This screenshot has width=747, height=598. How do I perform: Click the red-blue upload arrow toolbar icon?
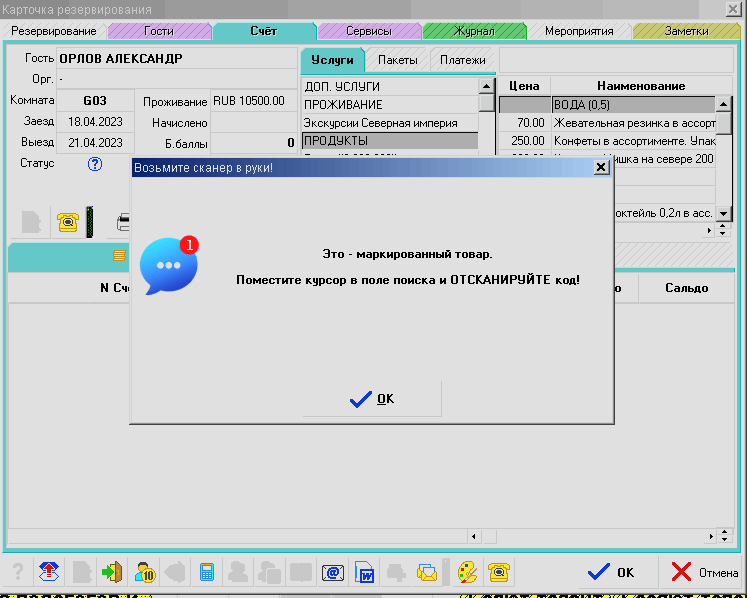[49, 572]
